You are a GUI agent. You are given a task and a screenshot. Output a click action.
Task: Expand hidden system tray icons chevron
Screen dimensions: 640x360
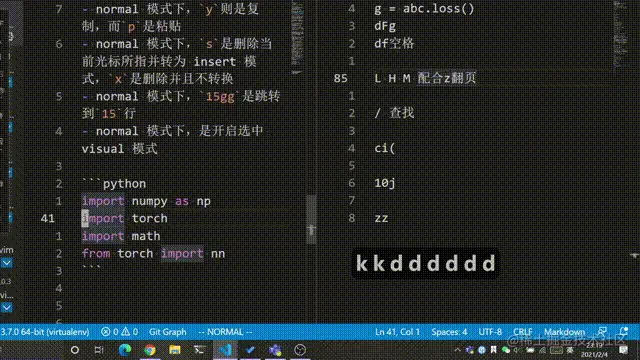click(x=457, y=350)
